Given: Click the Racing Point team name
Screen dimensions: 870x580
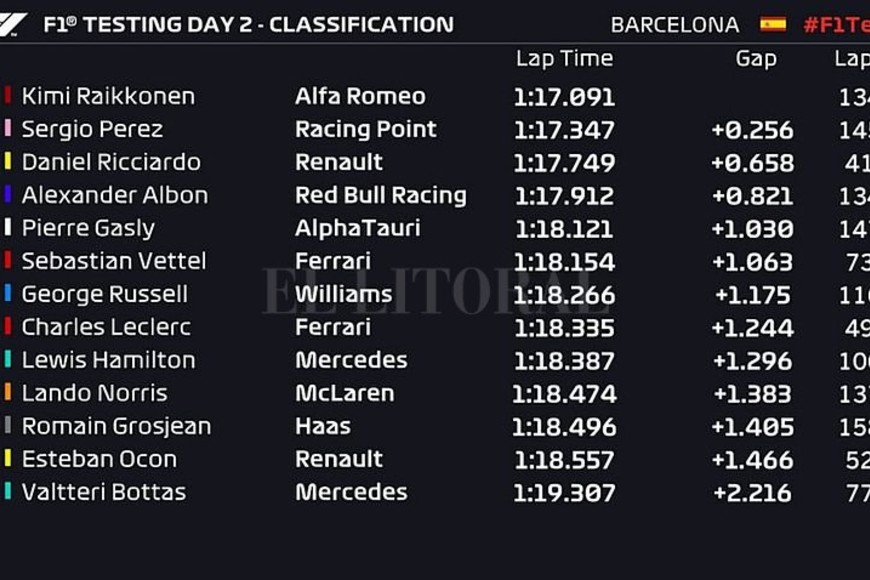Looking at the screenshot, I should 366,129.
